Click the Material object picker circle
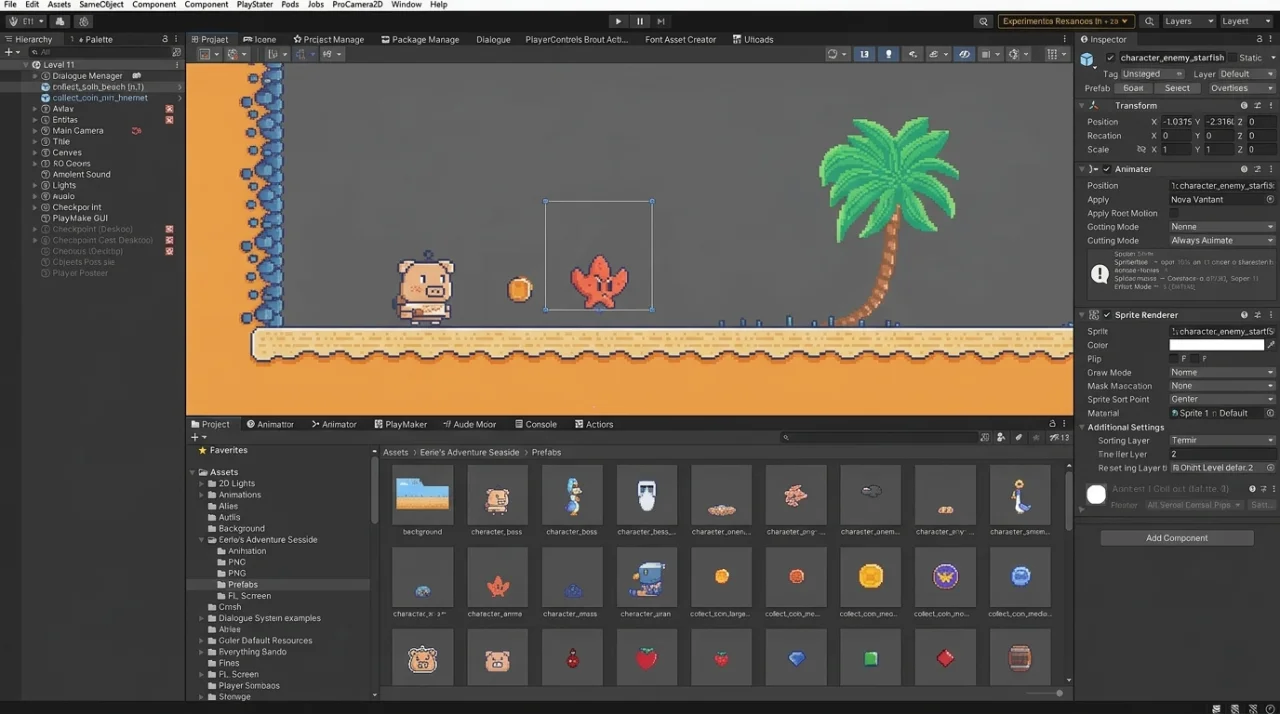 click(1270, 413)
